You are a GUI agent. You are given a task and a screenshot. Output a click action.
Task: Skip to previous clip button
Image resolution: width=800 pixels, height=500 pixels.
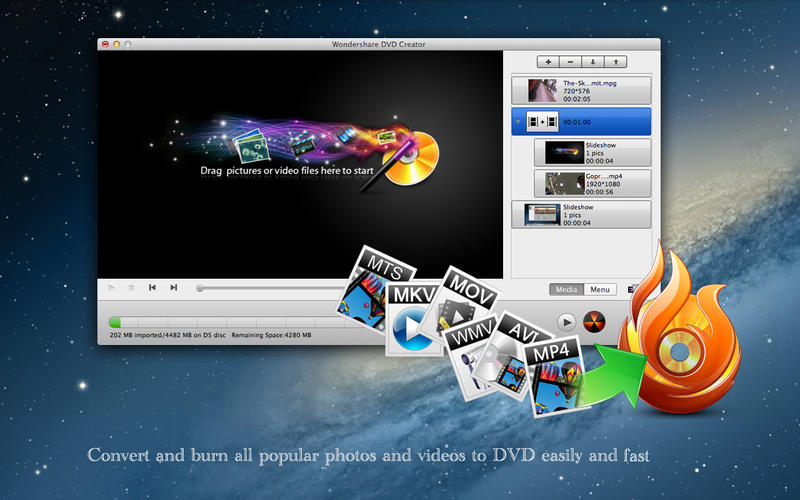tap(152, 288)
